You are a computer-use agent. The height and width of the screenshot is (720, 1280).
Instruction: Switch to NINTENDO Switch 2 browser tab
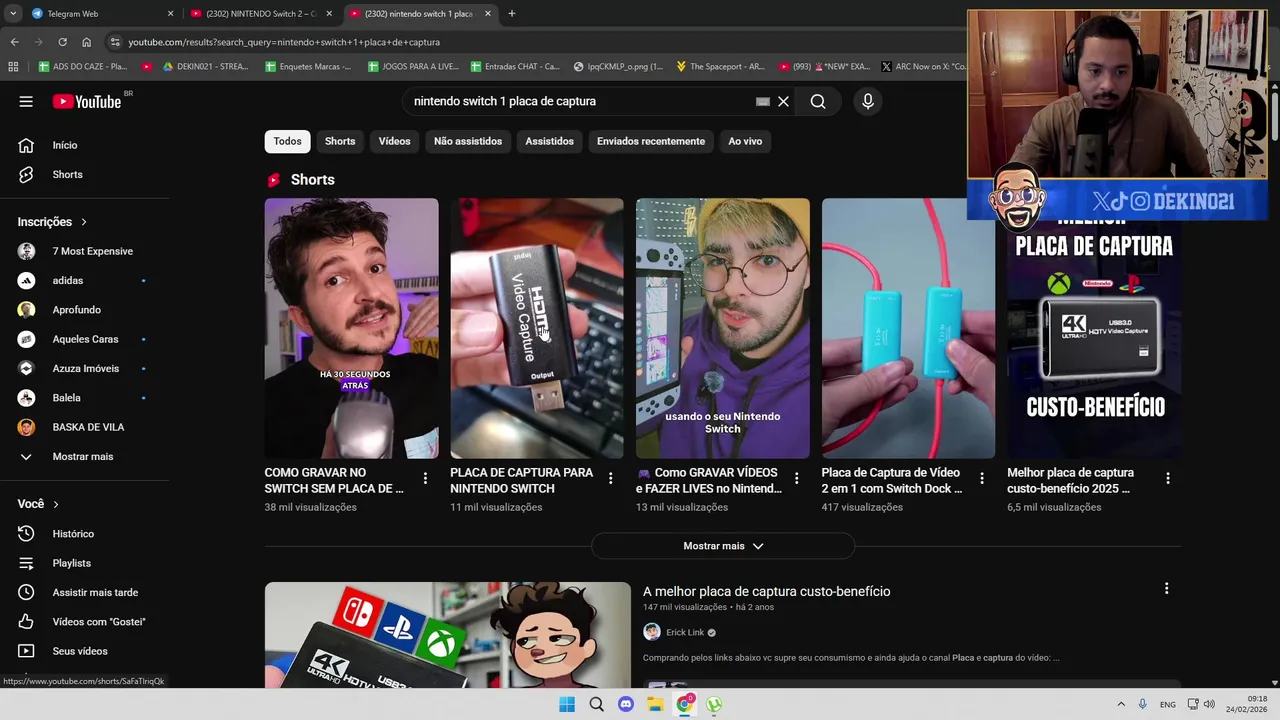click(260, 14)
